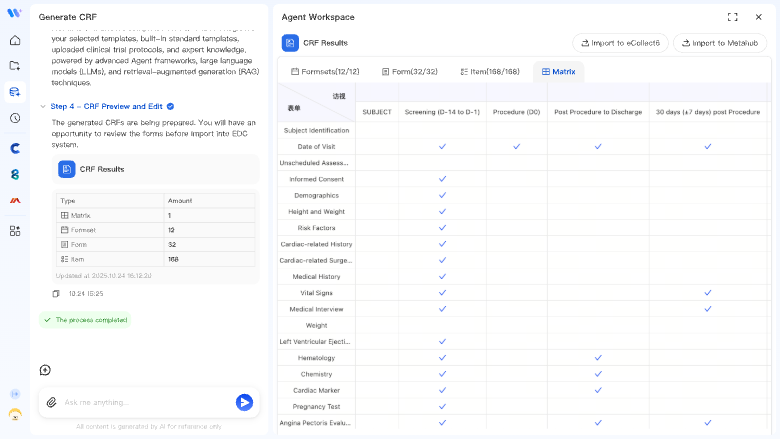Open the history clock icon in sidebar
Image resolution: width=780 pixels, height=439 pixels.
click(15, 118)
